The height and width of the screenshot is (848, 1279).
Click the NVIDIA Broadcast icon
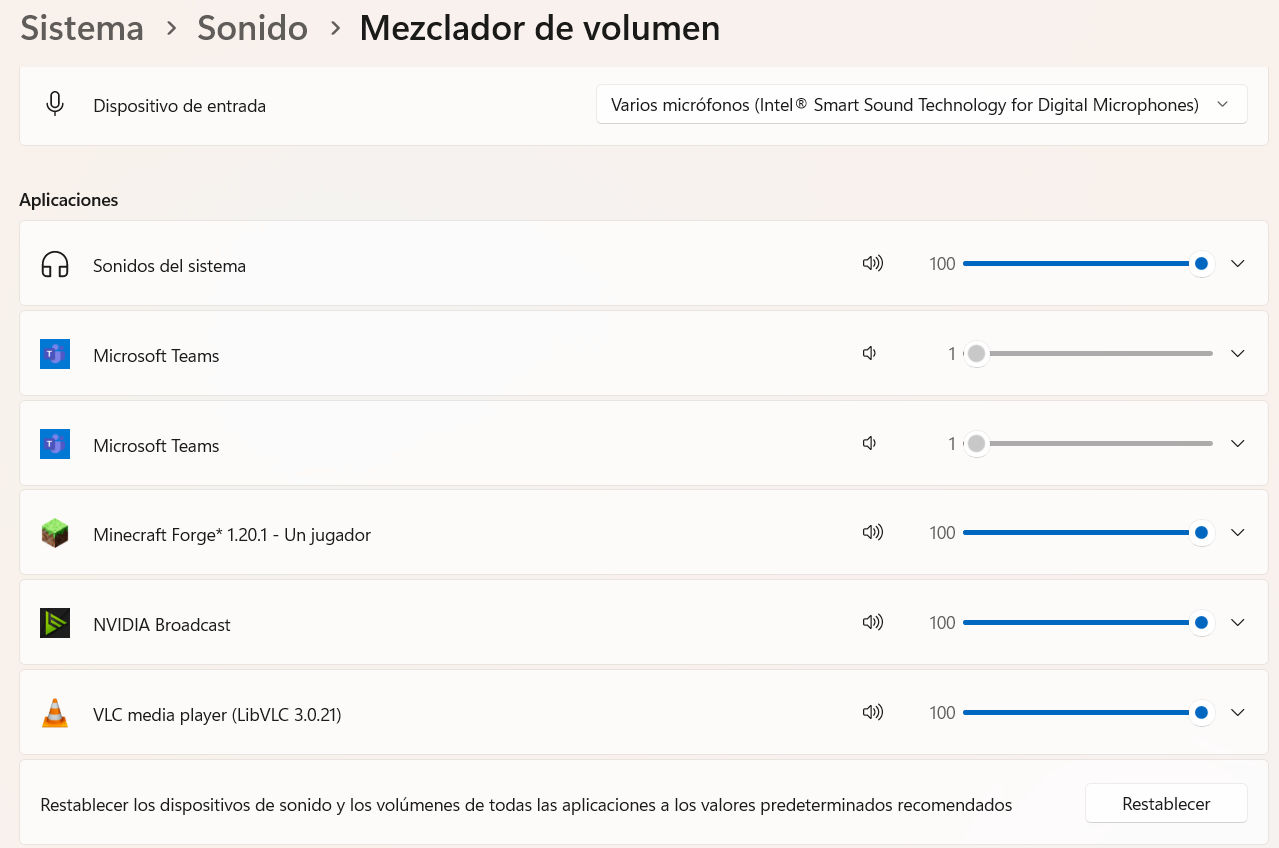pyautogui.click(x=55, y=622)
